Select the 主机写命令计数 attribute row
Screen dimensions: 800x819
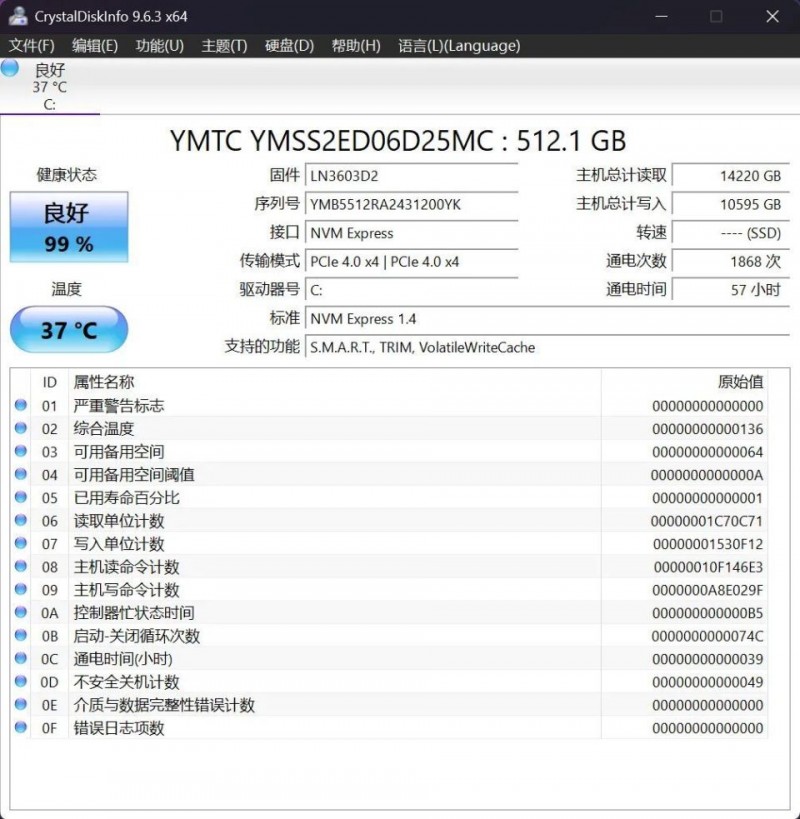pyautogui.click(x=200, y=590)
